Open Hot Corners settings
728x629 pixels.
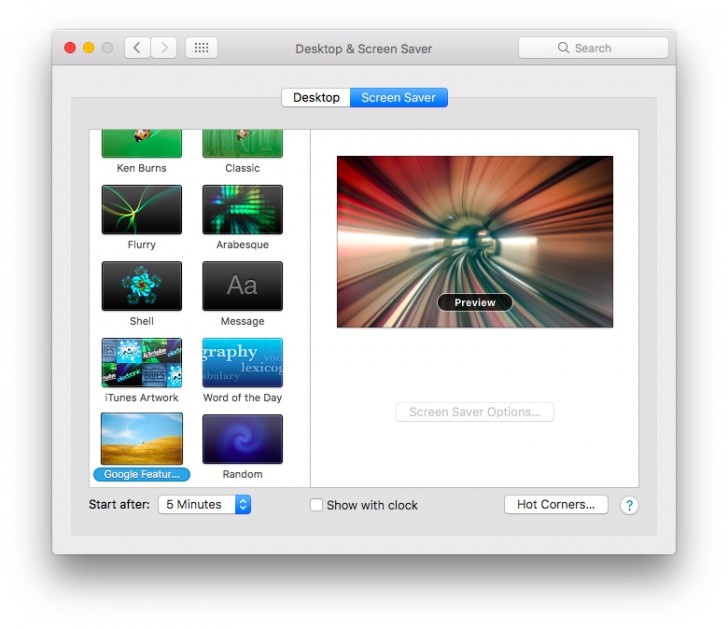pyautogui.click(x=555, y=505)
